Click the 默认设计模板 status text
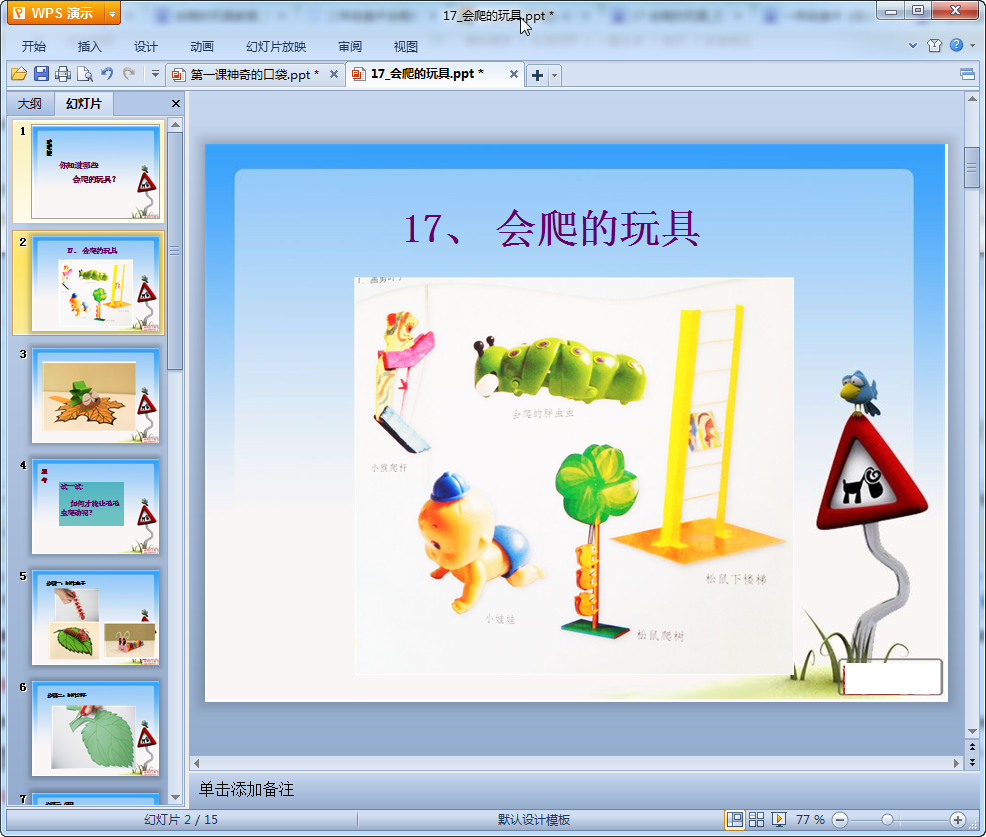The height and width of the screenshot is (837, 986). [x=534, y=819]
